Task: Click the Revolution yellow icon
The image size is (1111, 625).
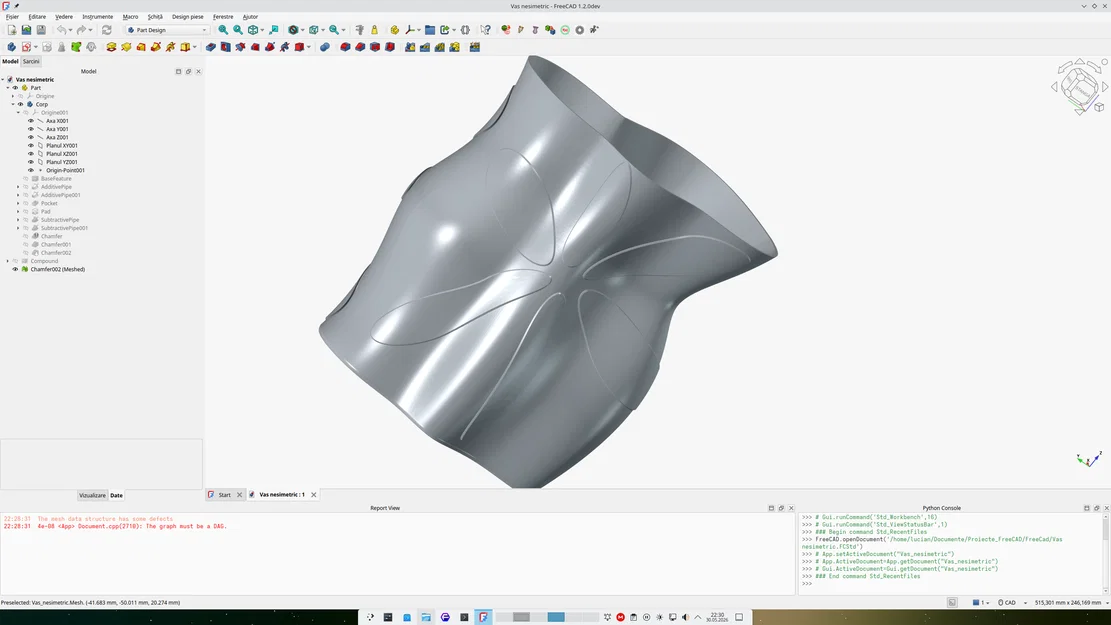Action: pyautogui.click(x=126, y=47)
